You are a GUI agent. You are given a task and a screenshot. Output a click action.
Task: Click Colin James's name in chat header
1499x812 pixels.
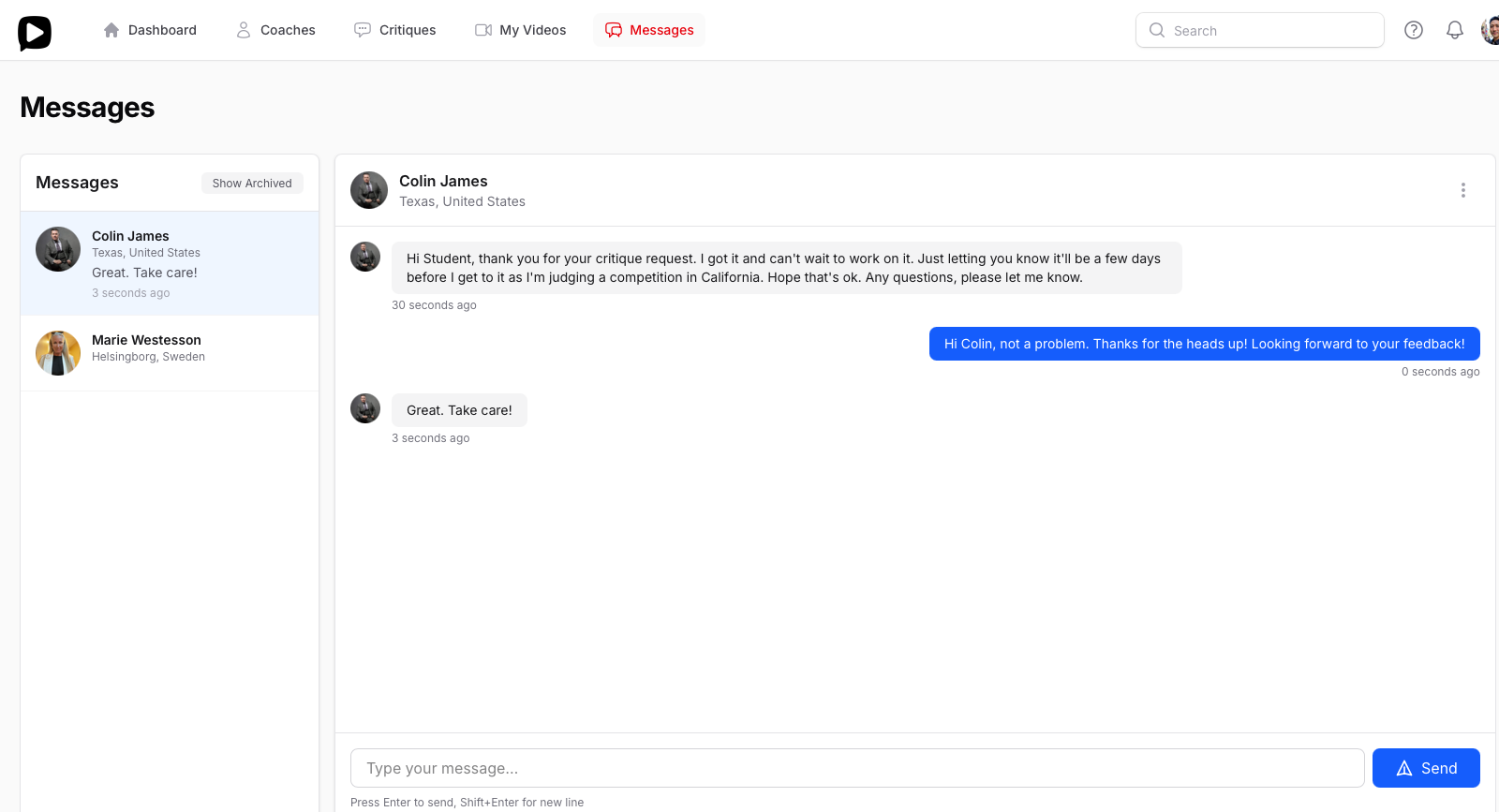pyautogui.click(x=443, y=181)
